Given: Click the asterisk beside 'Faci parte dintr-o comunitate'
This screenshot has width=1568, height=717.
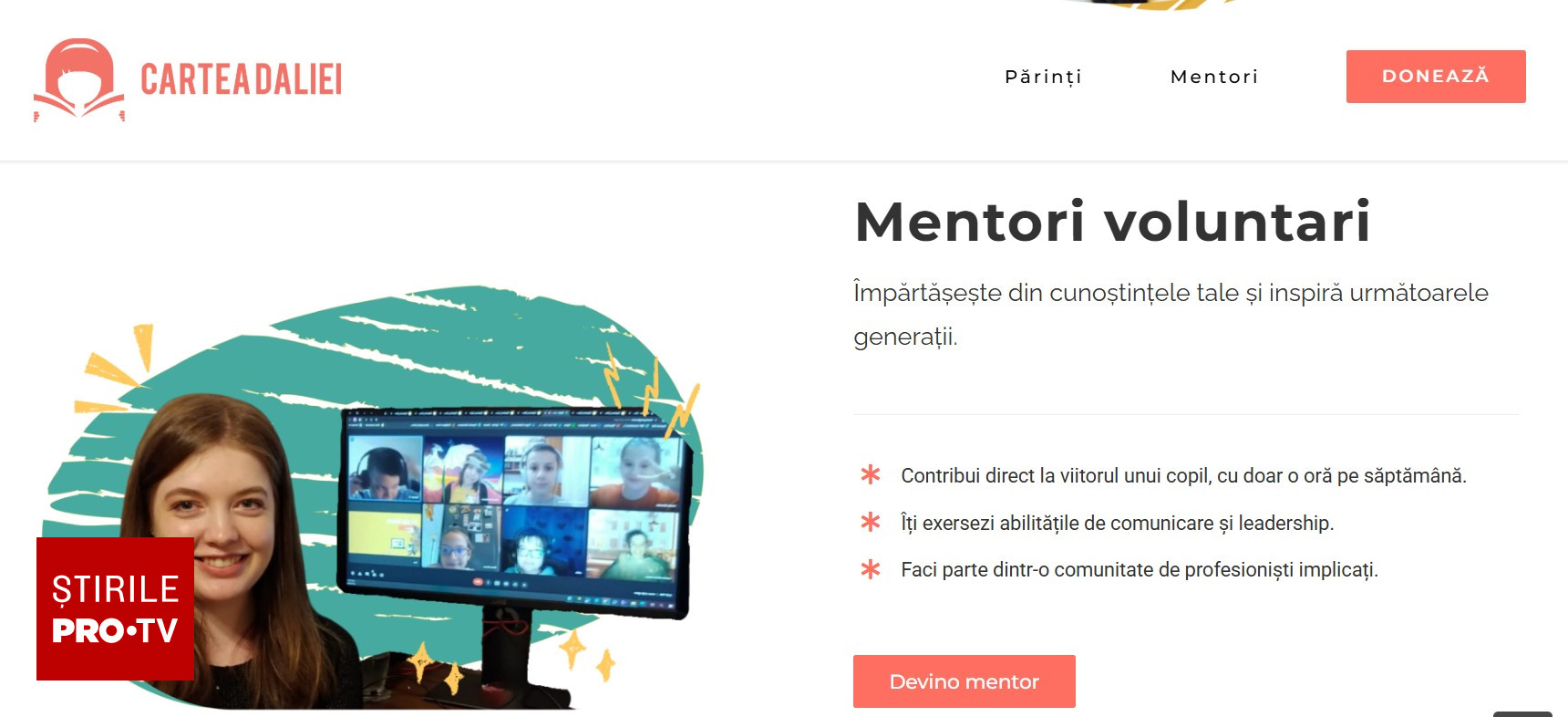Looking at the screenshot, I should click(871, 569).
